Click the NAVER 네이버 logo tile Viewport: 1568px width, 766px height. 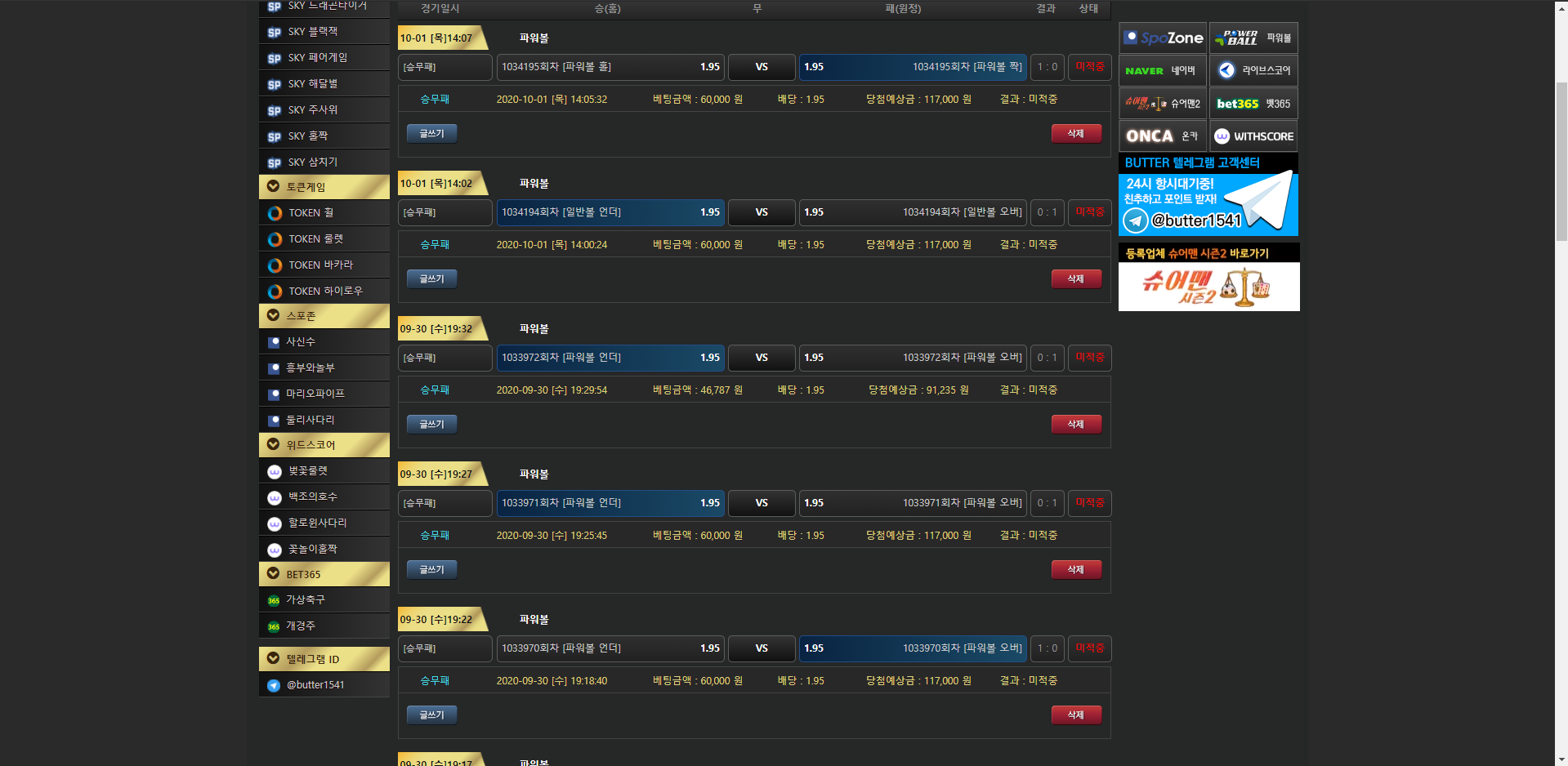click(1162, 71)
